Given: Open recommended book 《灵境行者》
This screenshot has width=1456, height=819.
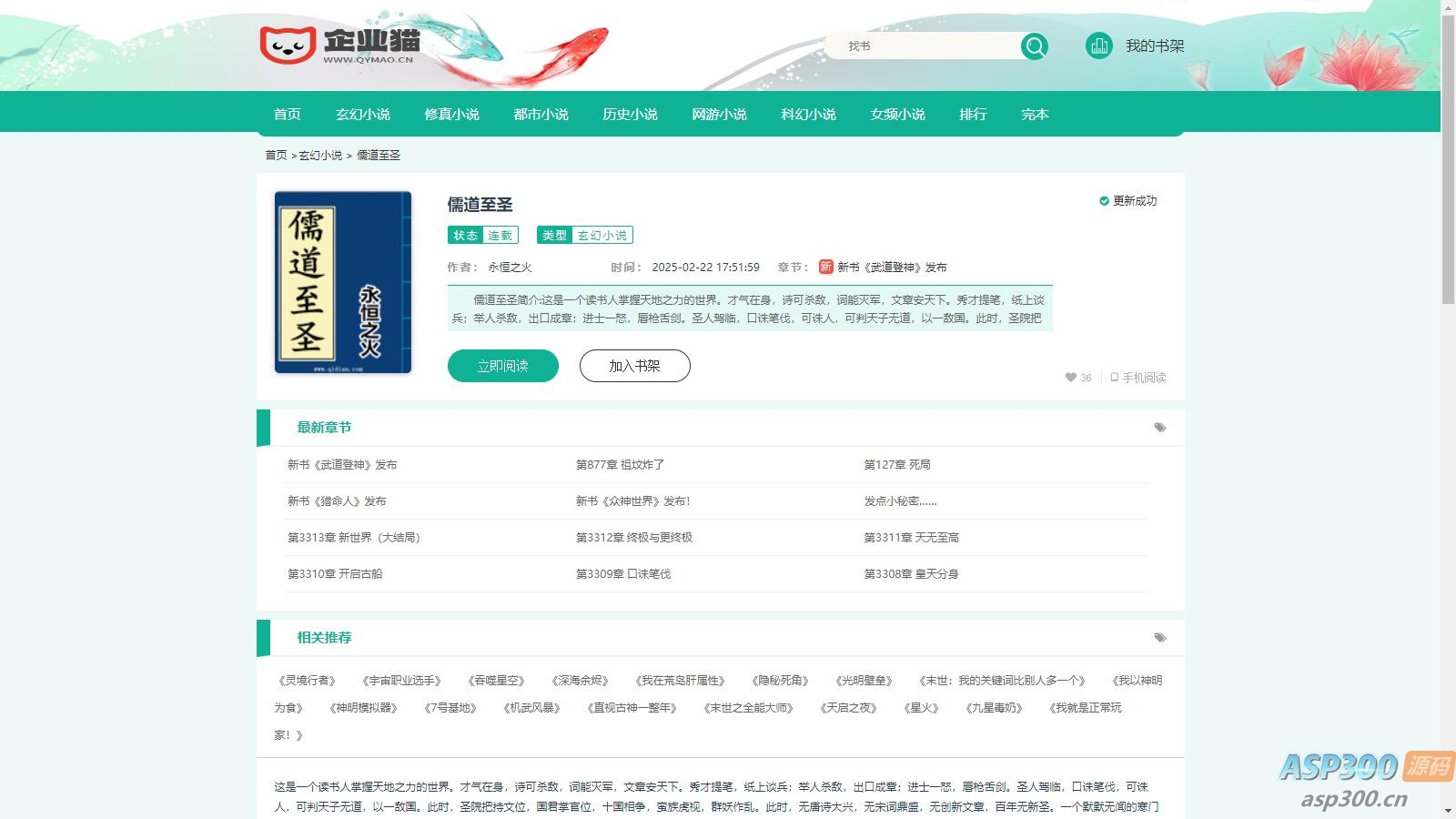Looking at the screenshot, I should tap(308, 681).
